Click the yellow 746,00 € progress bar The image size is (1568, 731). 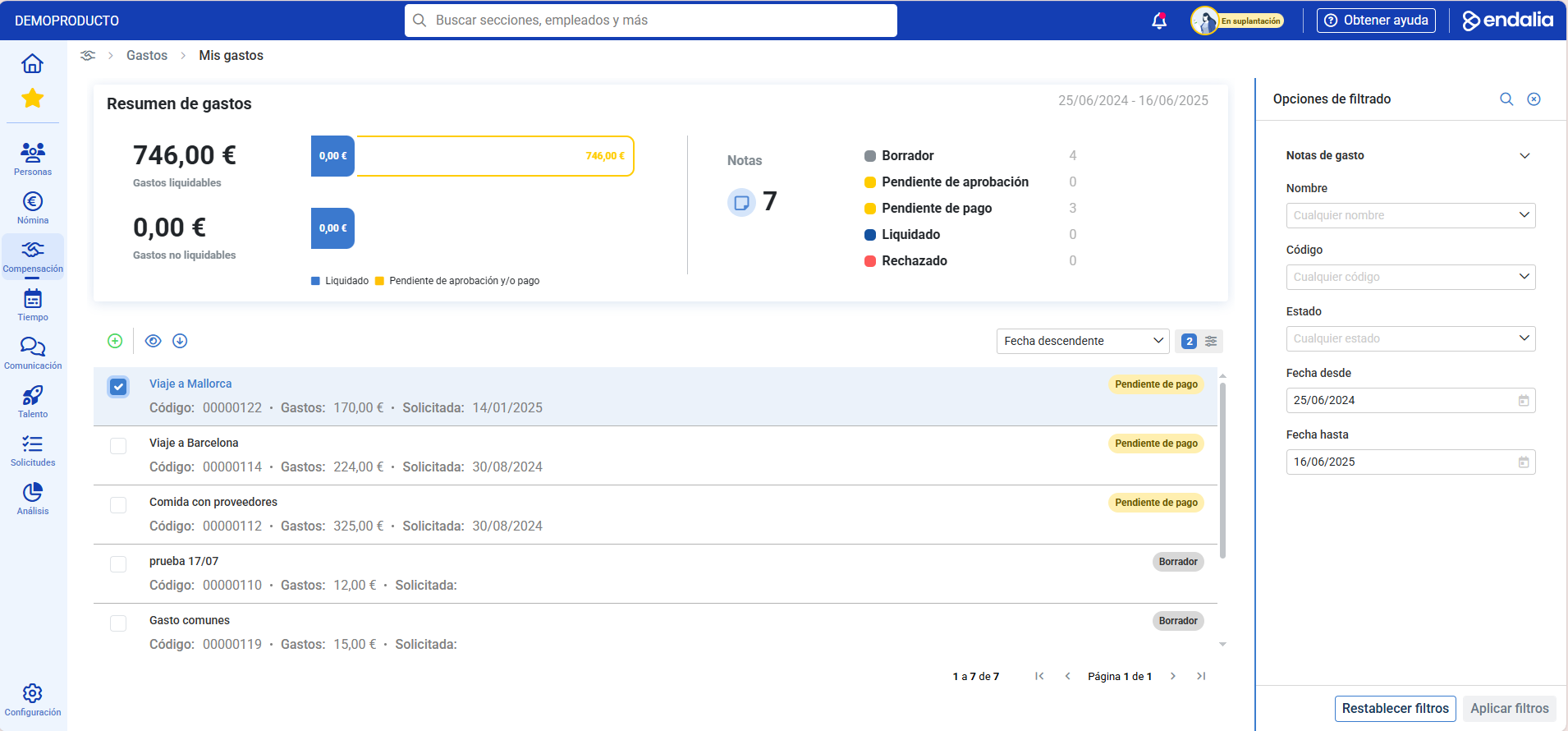click(495, 156)
